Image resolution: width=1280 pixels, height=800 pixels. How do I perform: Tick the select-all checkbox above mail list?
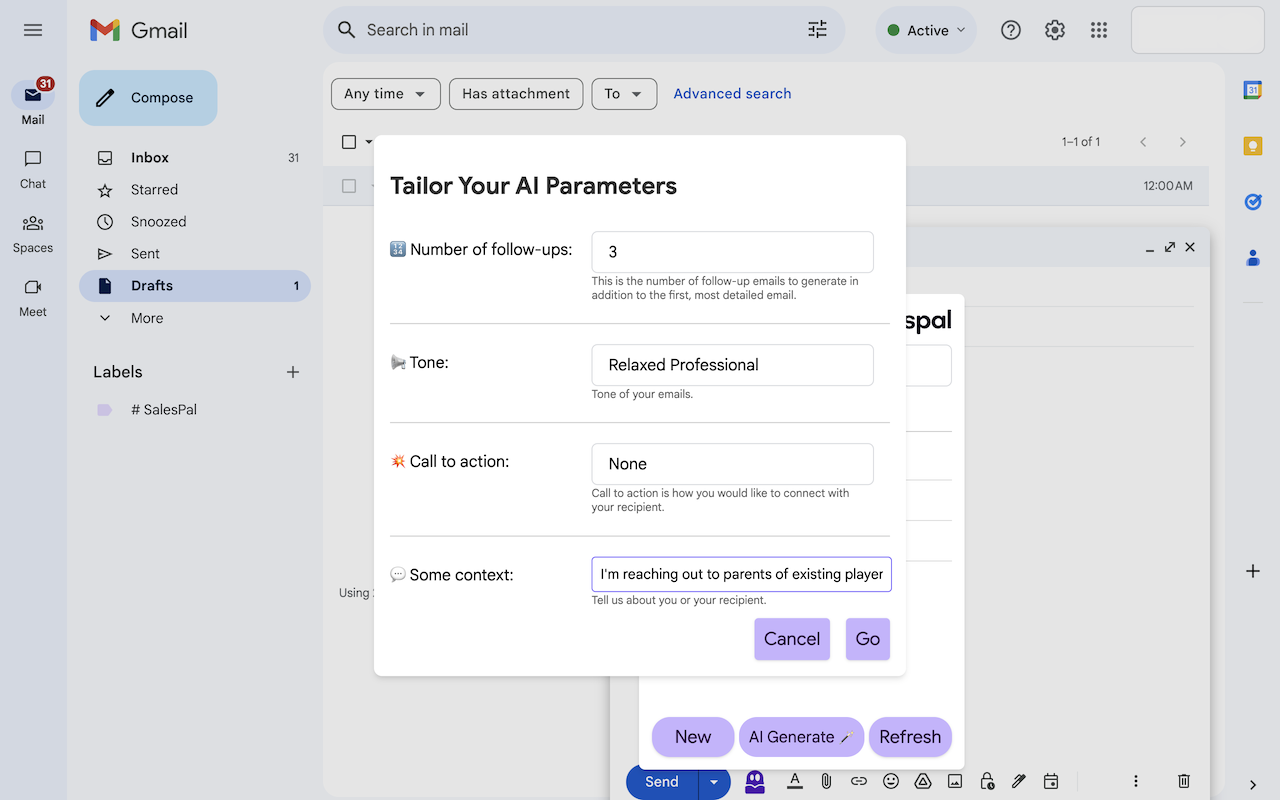[349, 142]
